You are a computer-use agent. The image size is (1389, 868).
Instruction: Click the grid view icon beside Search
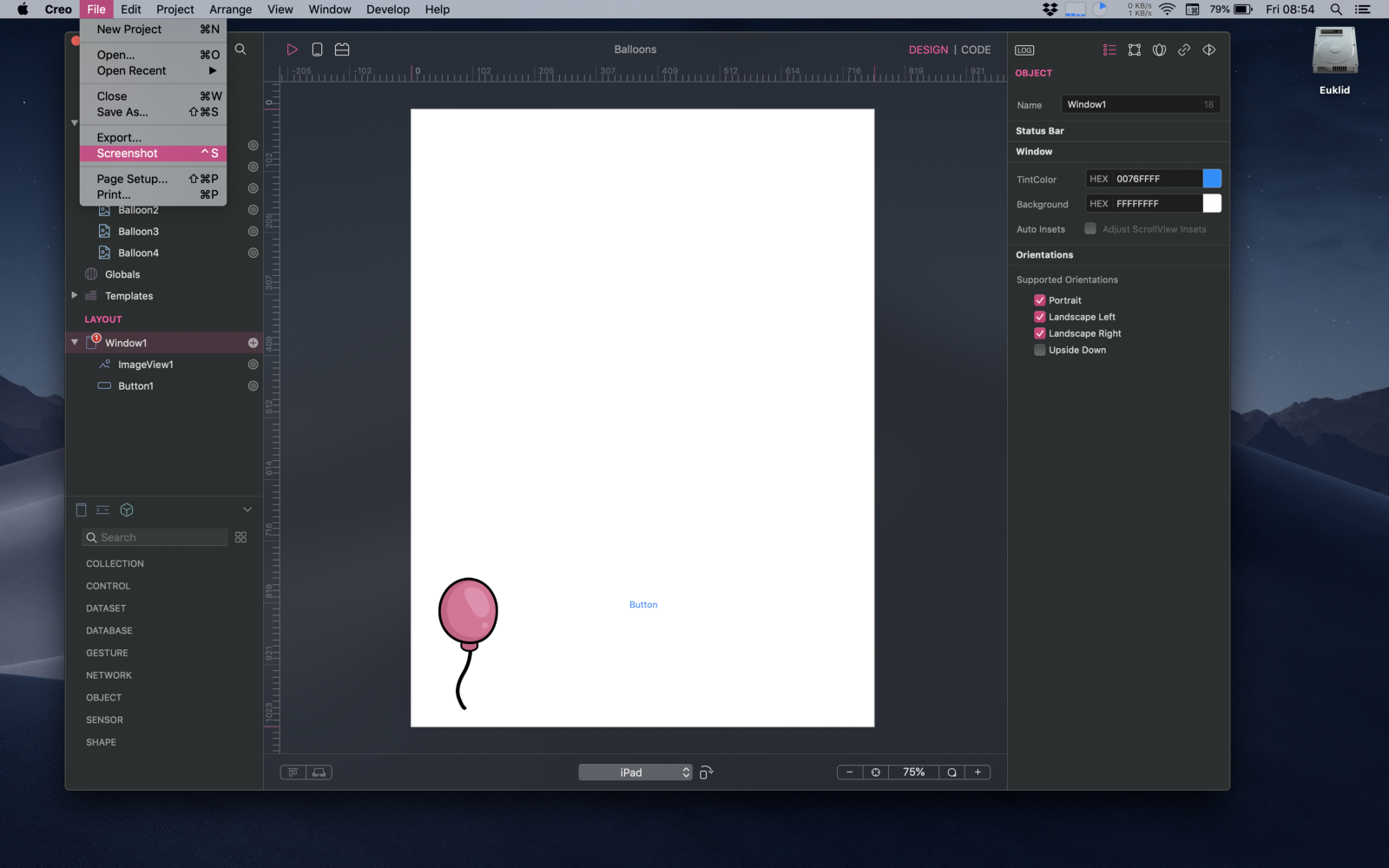coord(240,536)
